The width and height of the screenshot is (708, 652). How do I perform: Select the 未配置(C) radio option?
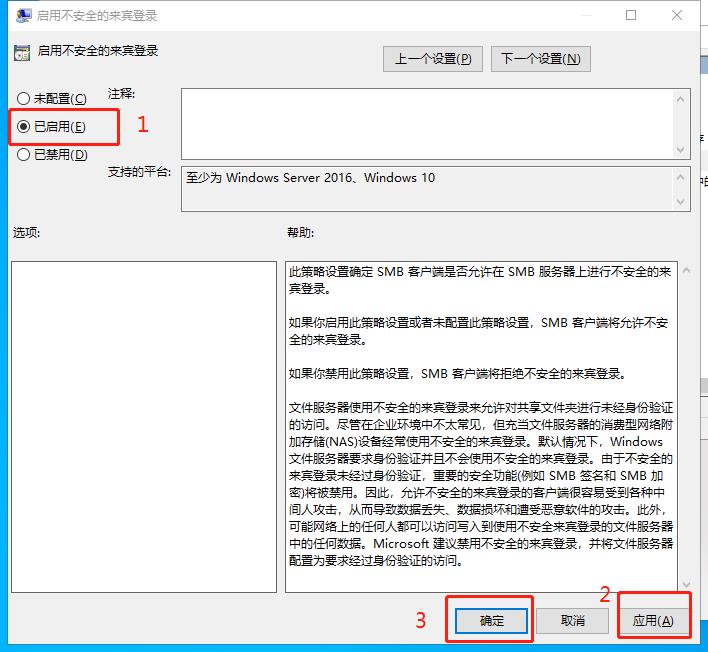click(x=51, y=98)
